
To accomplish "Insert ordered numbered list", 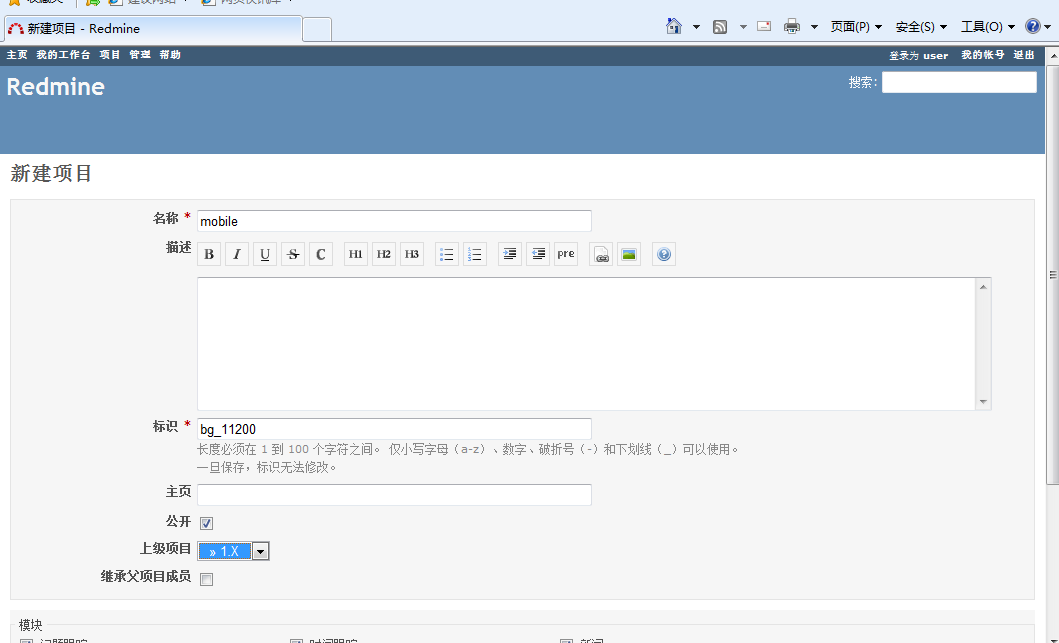I will click(475, 254).
